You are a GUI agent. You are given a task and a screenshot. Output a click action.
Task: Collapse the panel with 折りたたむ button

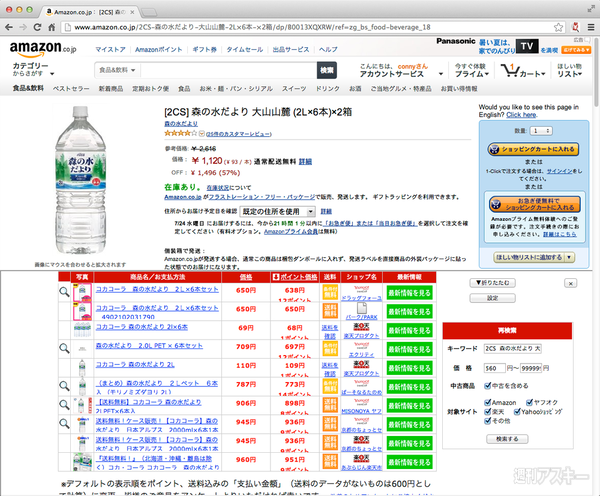(492, 283)
